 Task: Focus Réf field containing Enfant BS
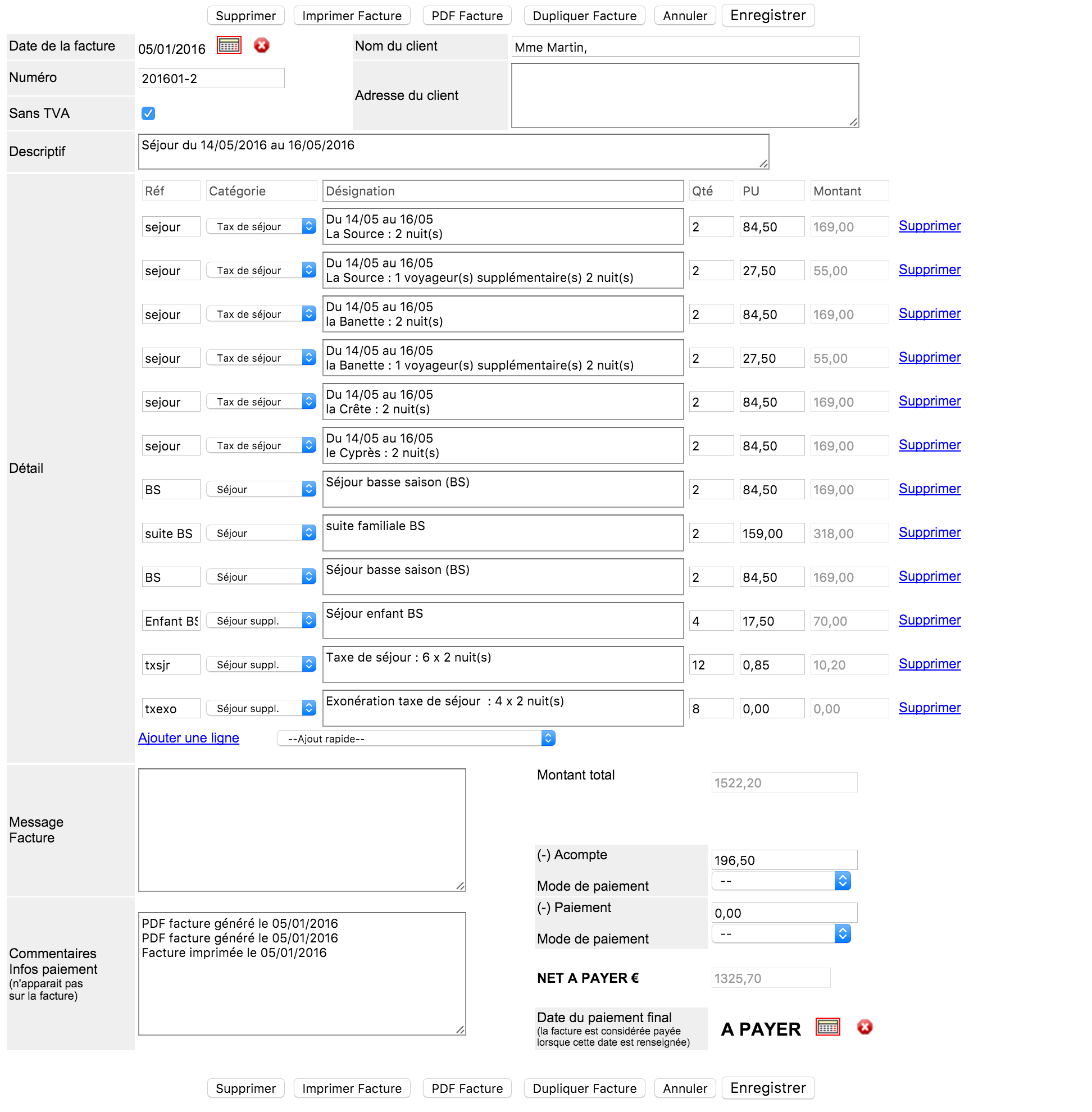171,621
